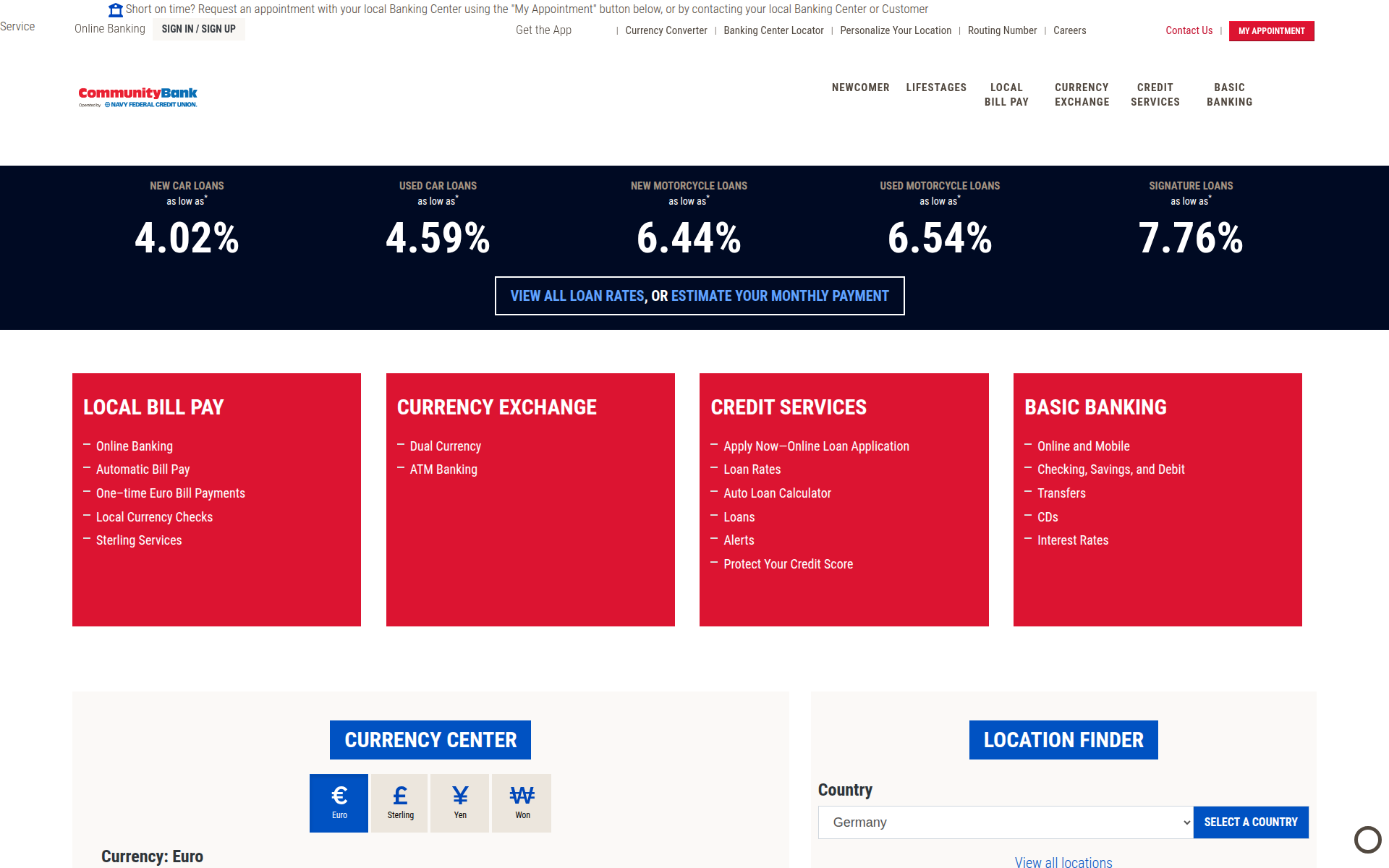Open the Currency Converter link
The height and width of the screenshot is (868, 1389).
(x=666, y=30)
